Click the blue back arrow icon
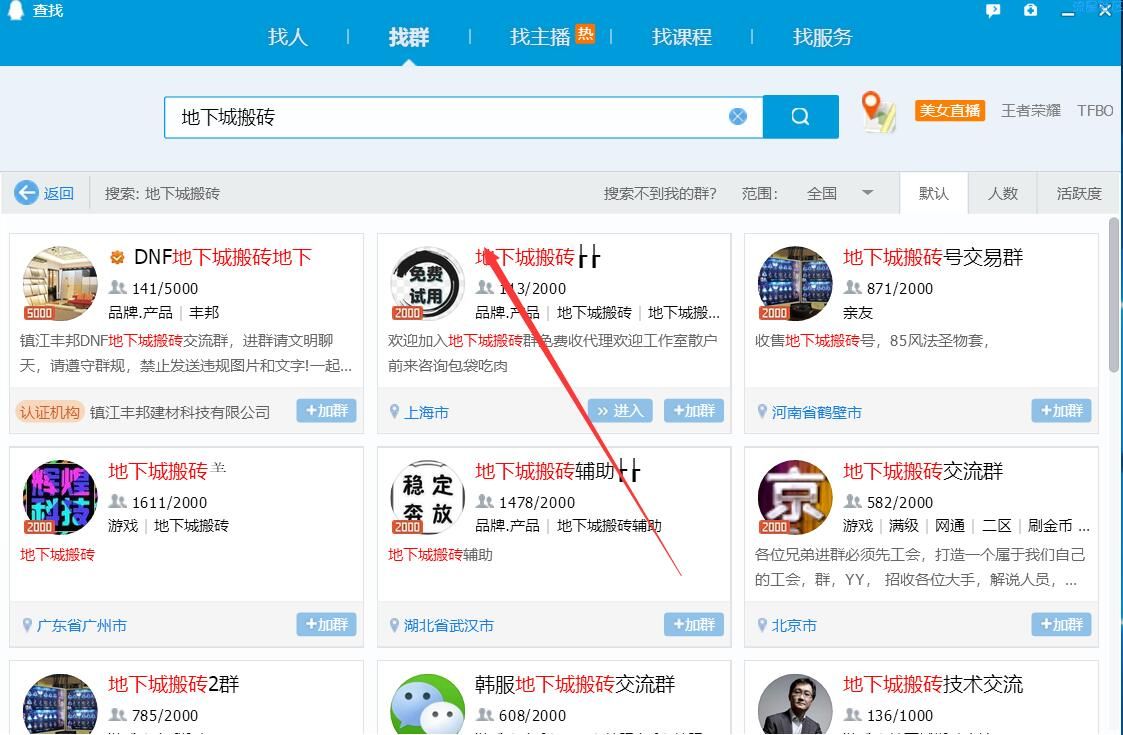 (26, 193)
